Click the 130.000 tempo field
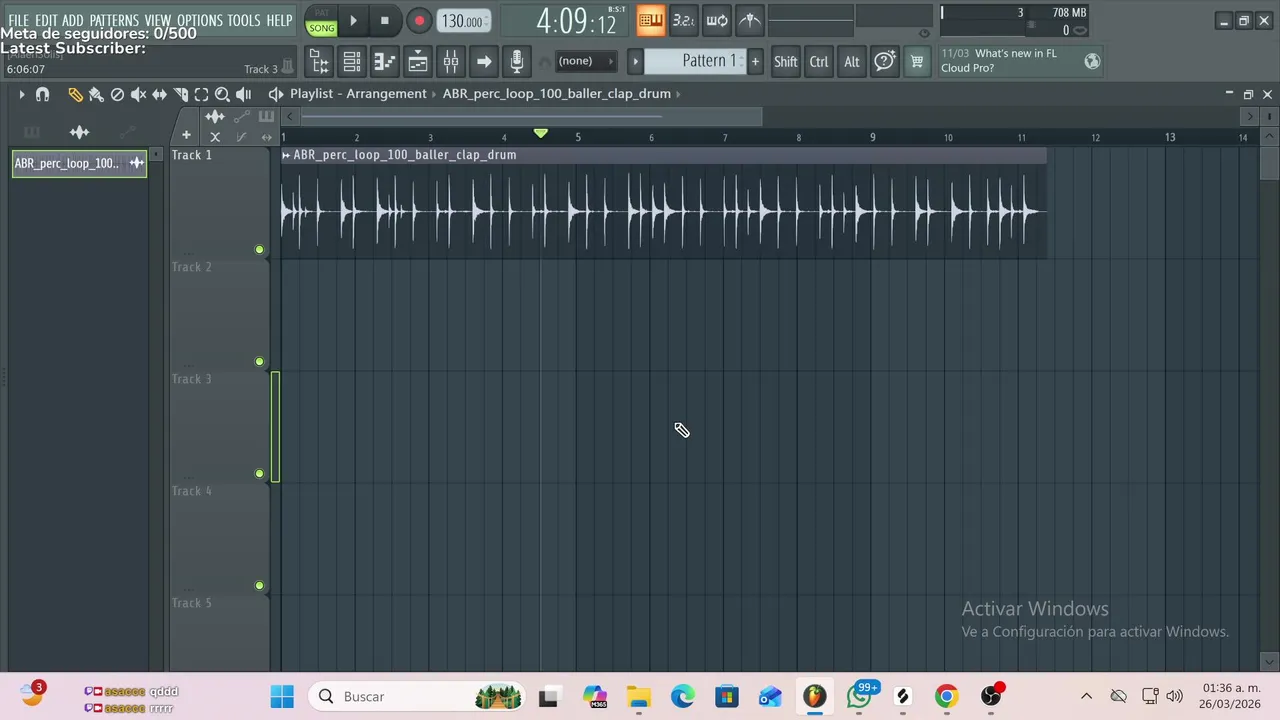 point(463,21)
